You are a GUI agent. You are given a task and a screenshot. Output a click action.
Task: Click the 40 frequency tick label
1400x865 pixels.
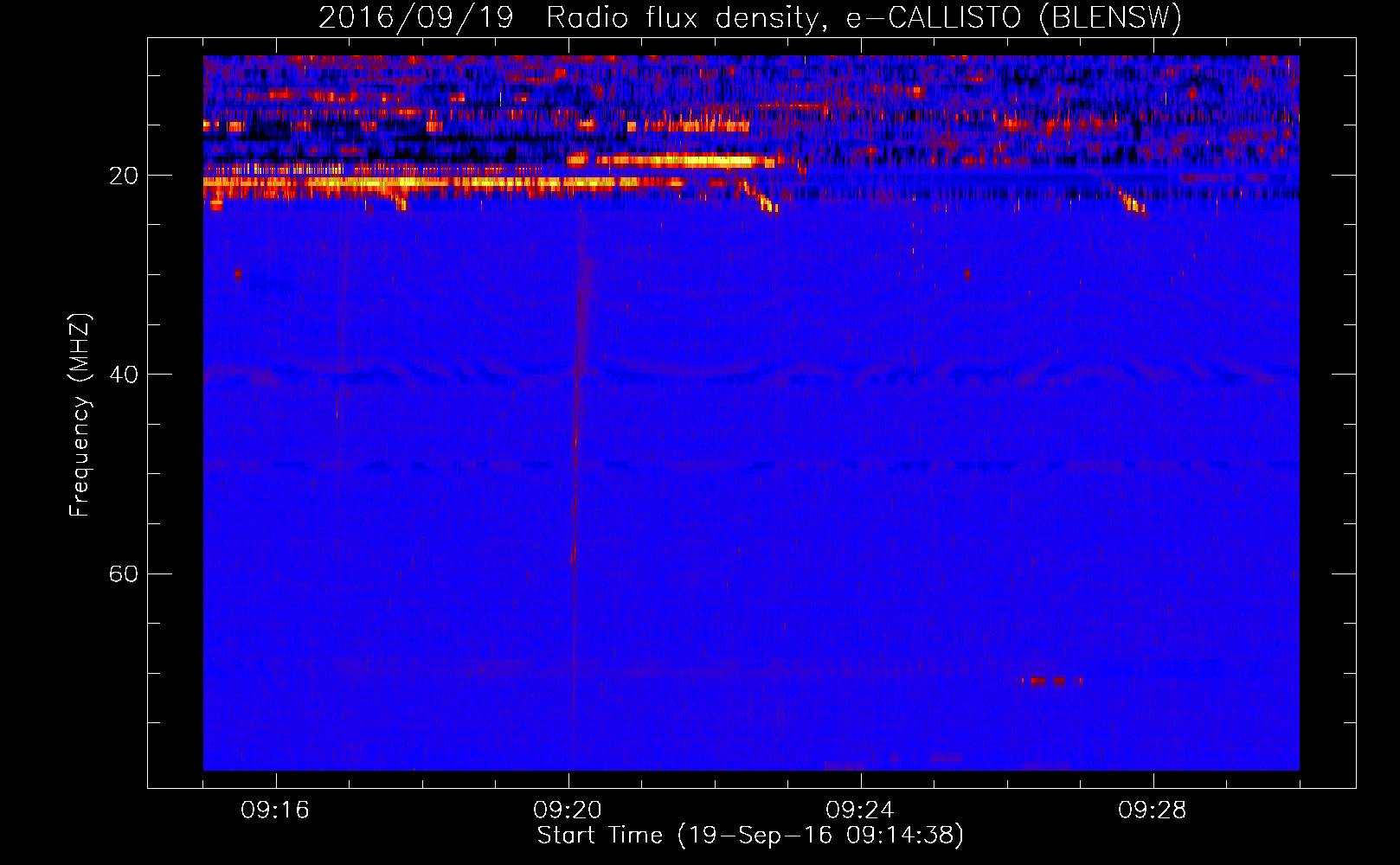click(x=124, y=375)
